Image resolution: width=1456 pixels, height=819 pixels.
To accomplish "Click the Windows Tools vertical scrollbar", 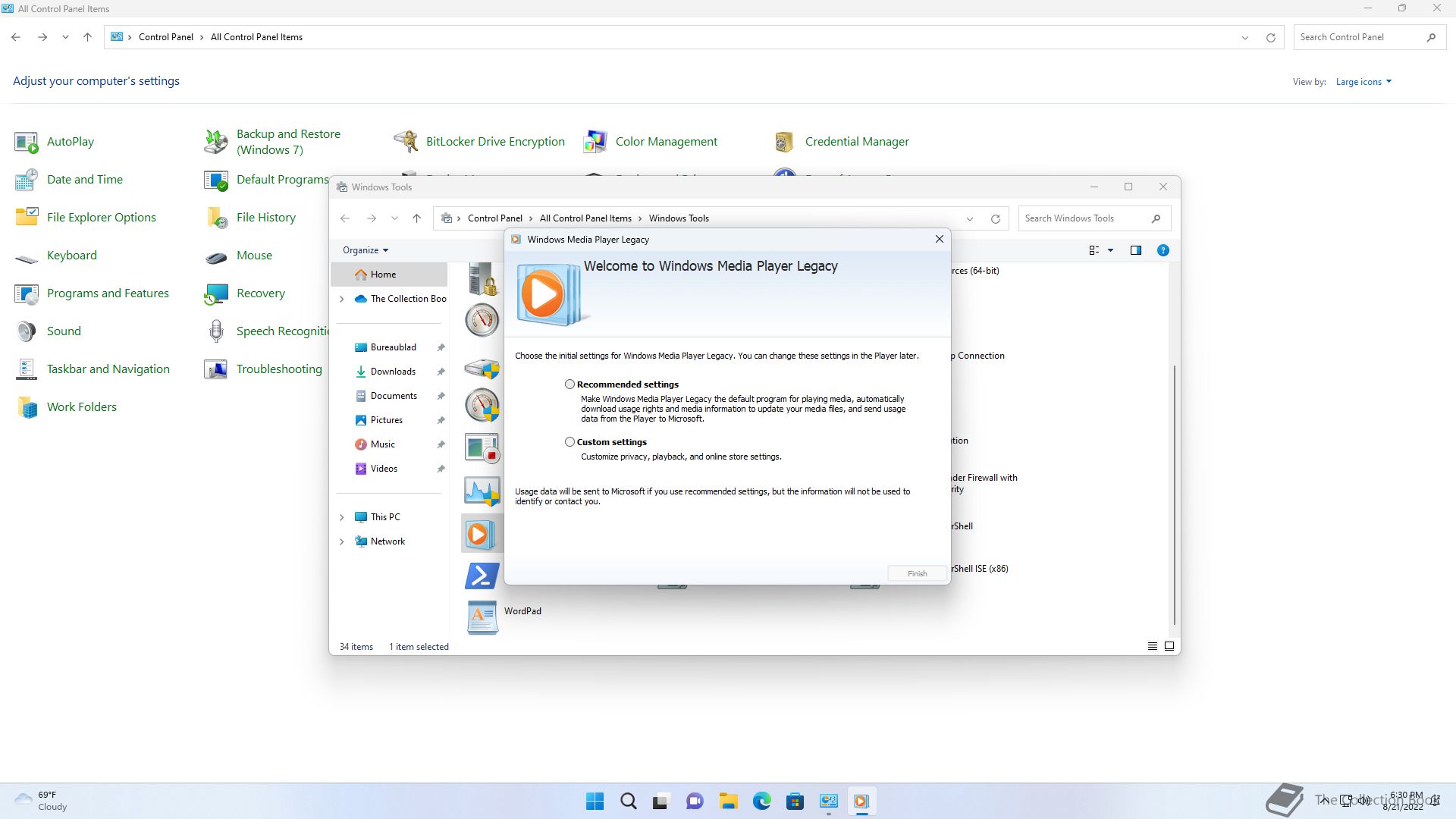I will (x=1175, y=494).
